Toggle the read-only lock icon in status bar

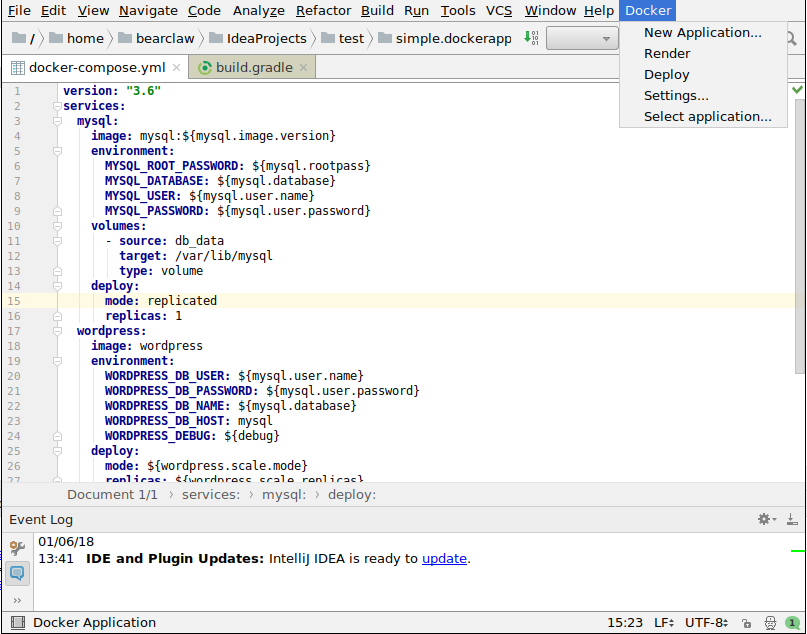[x=746, y=623]
